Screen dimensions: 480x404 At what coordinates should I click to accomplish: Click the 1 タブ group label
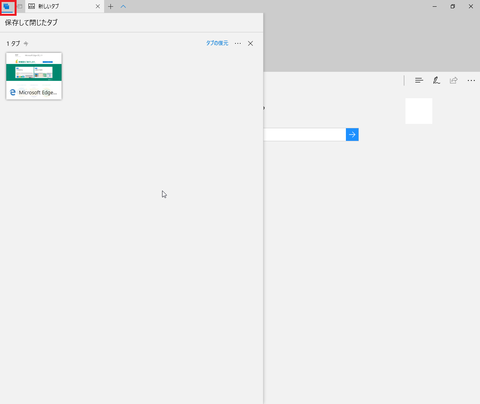(13, 44)
